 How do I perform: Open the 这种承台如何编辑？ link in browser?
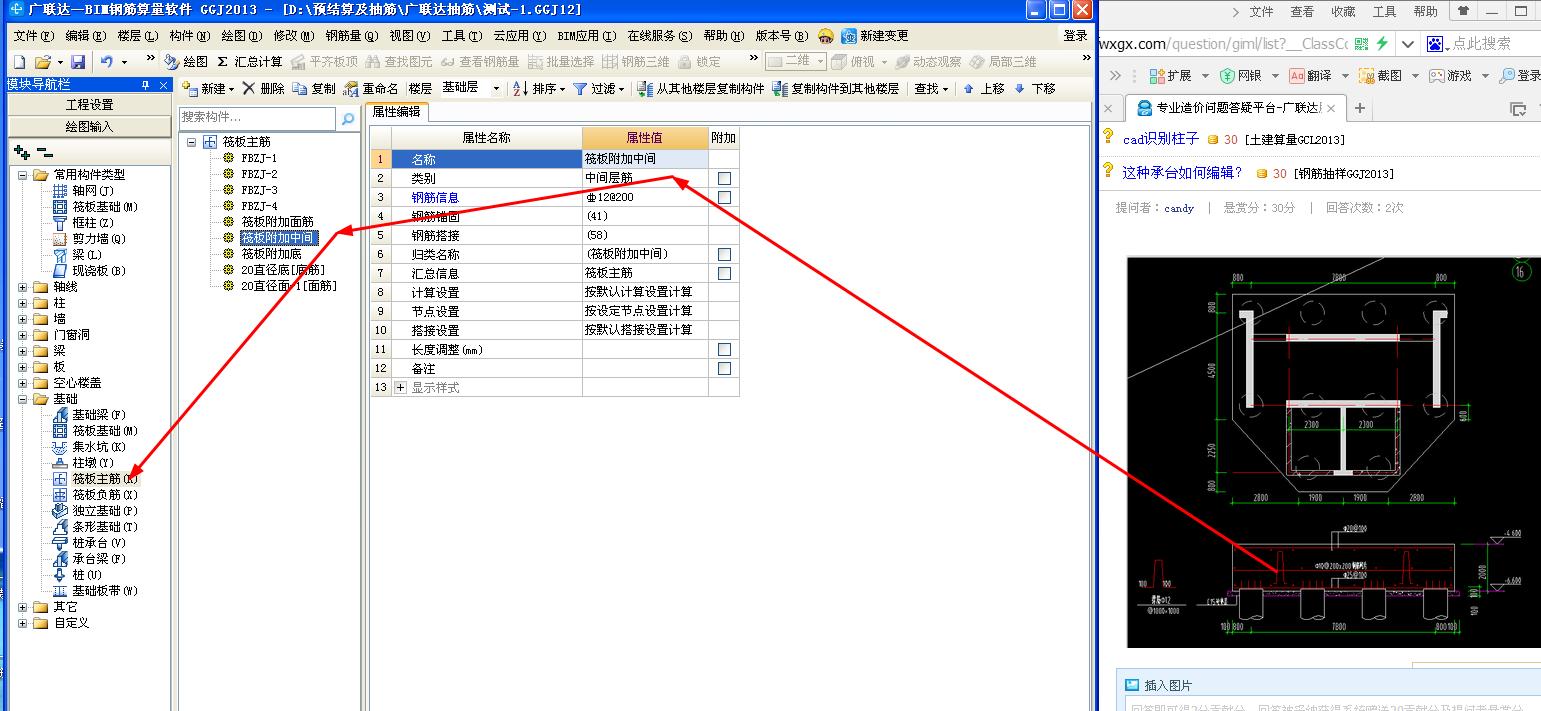pos(1182,173)
